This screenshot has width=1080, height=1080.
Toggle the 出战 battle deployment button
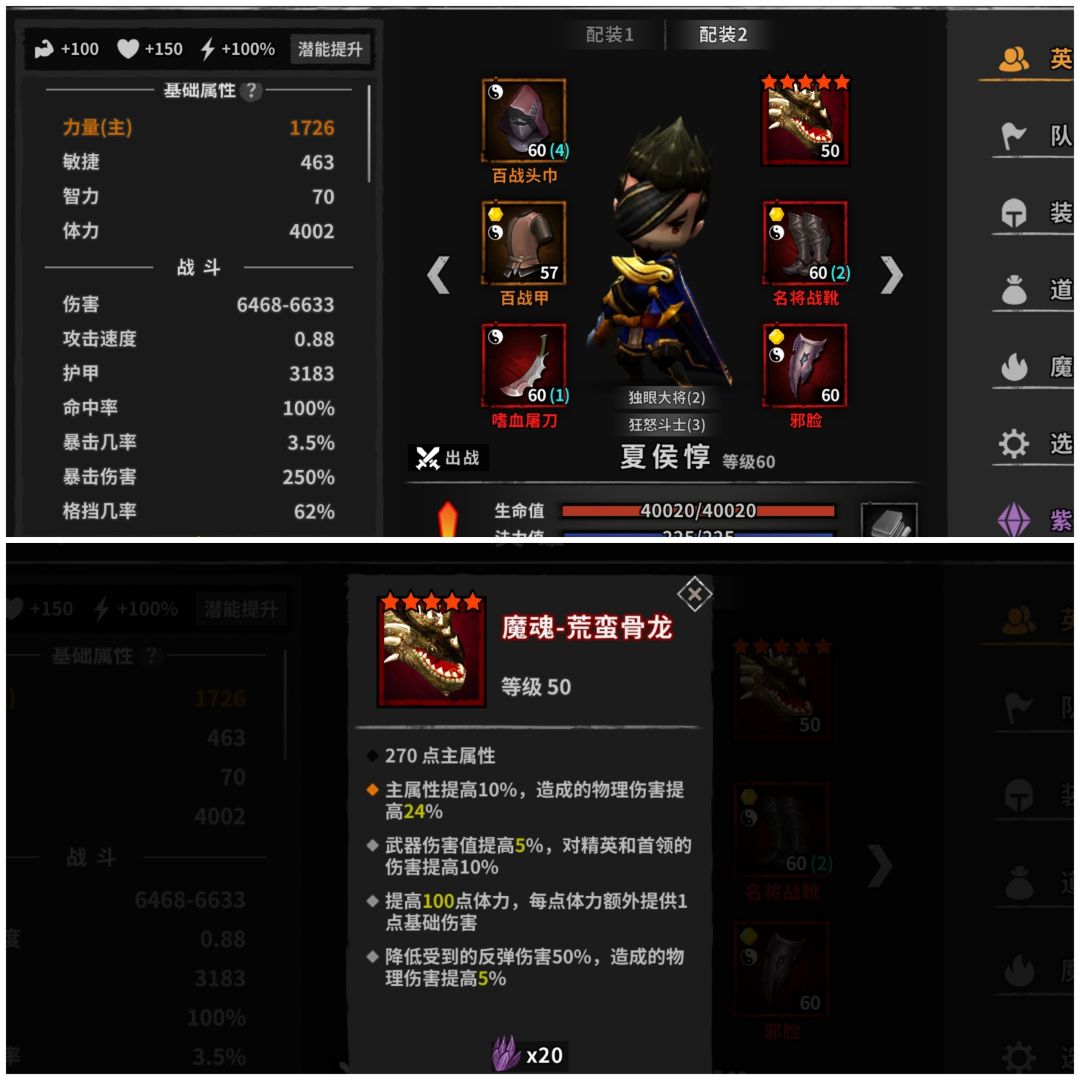[x=448, y=458]
